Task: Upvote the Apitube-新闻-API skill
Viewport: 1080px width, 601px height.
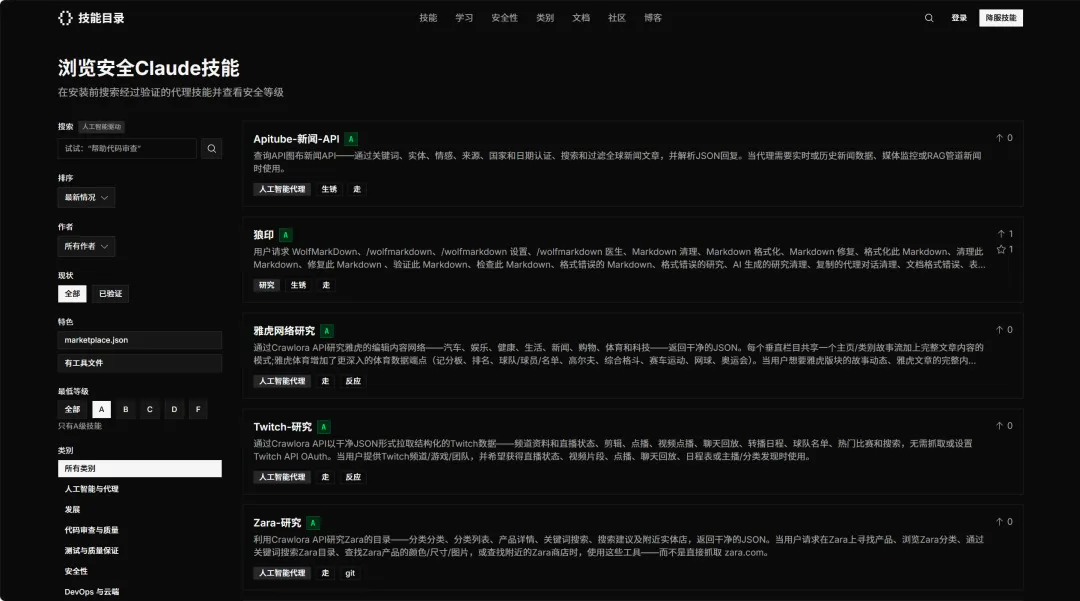Action: [1004, 138]
